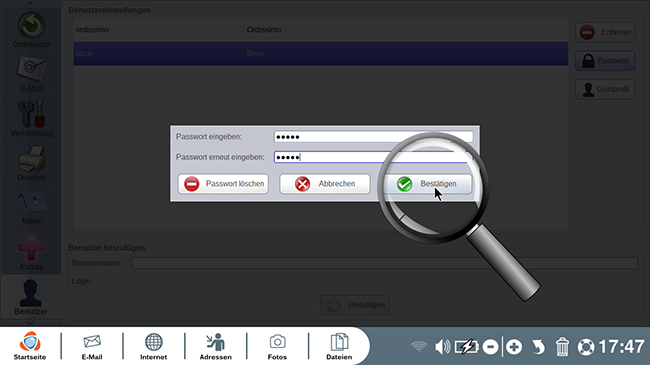Open the trash bin icon
This screenshot has width=650, height=365.
[562, 347]
